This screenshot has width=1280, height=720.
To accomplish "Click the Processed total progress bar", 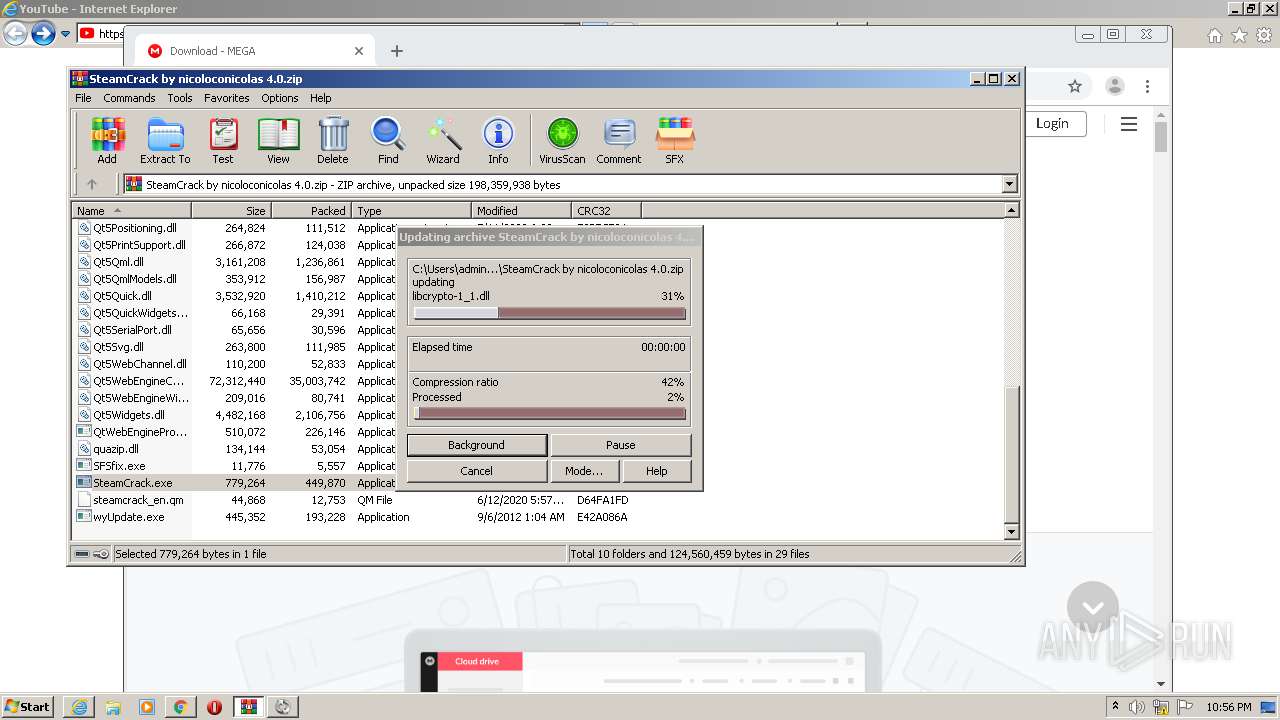I will coord(550,413).
